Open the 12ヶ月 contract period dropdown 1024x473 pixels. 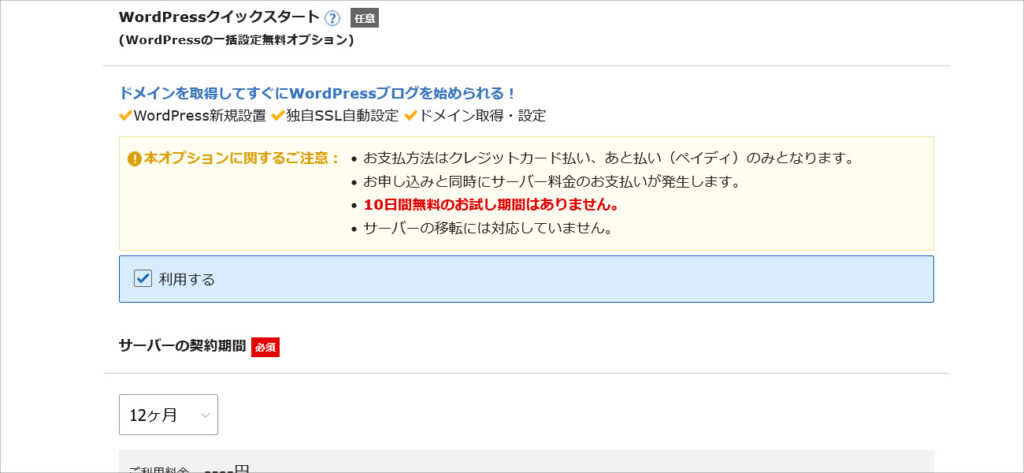point(168,415)
